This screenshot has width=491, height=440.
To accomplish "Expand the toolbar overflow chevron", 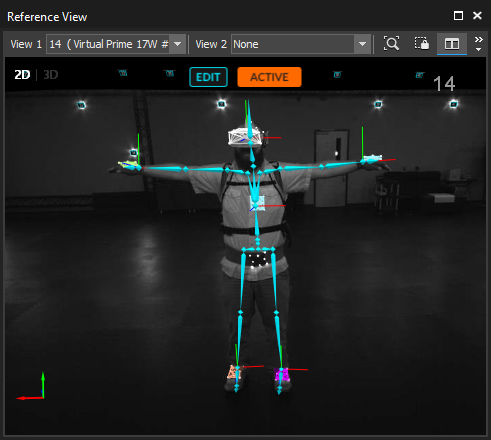I will (478, 44).
